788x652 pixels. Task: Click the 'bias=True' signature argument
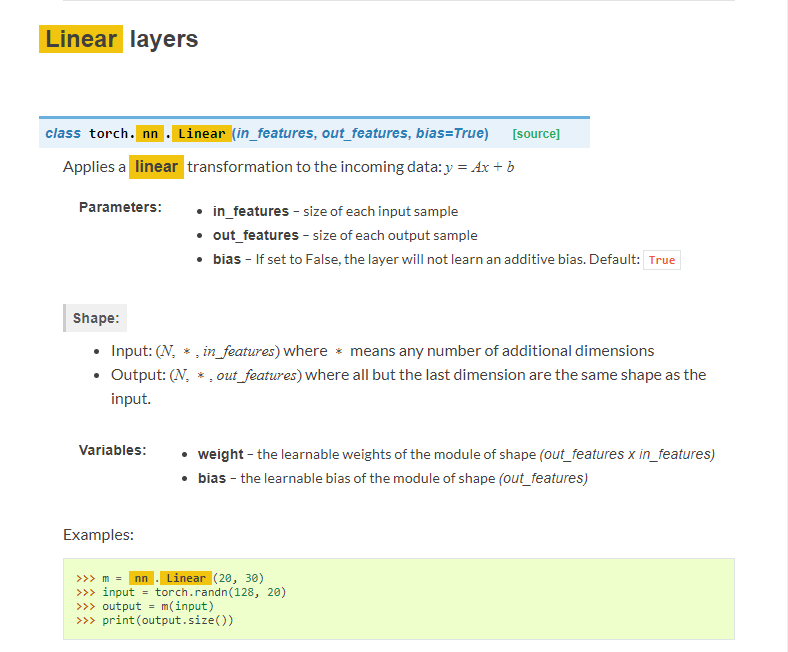pos(450,133)
